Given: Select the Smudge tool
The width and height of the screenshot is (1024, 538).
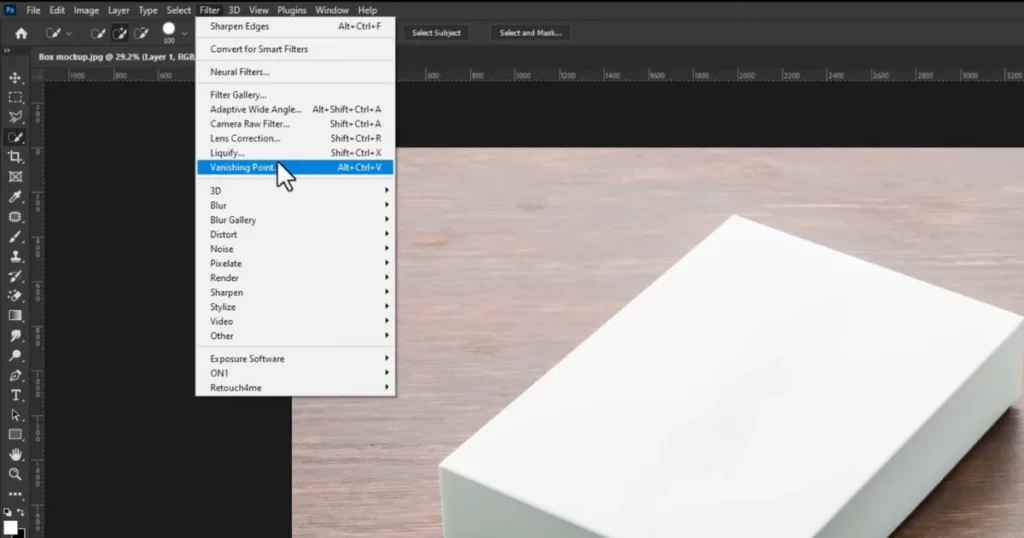Looking at the screenshot, I should click(15, 336).
